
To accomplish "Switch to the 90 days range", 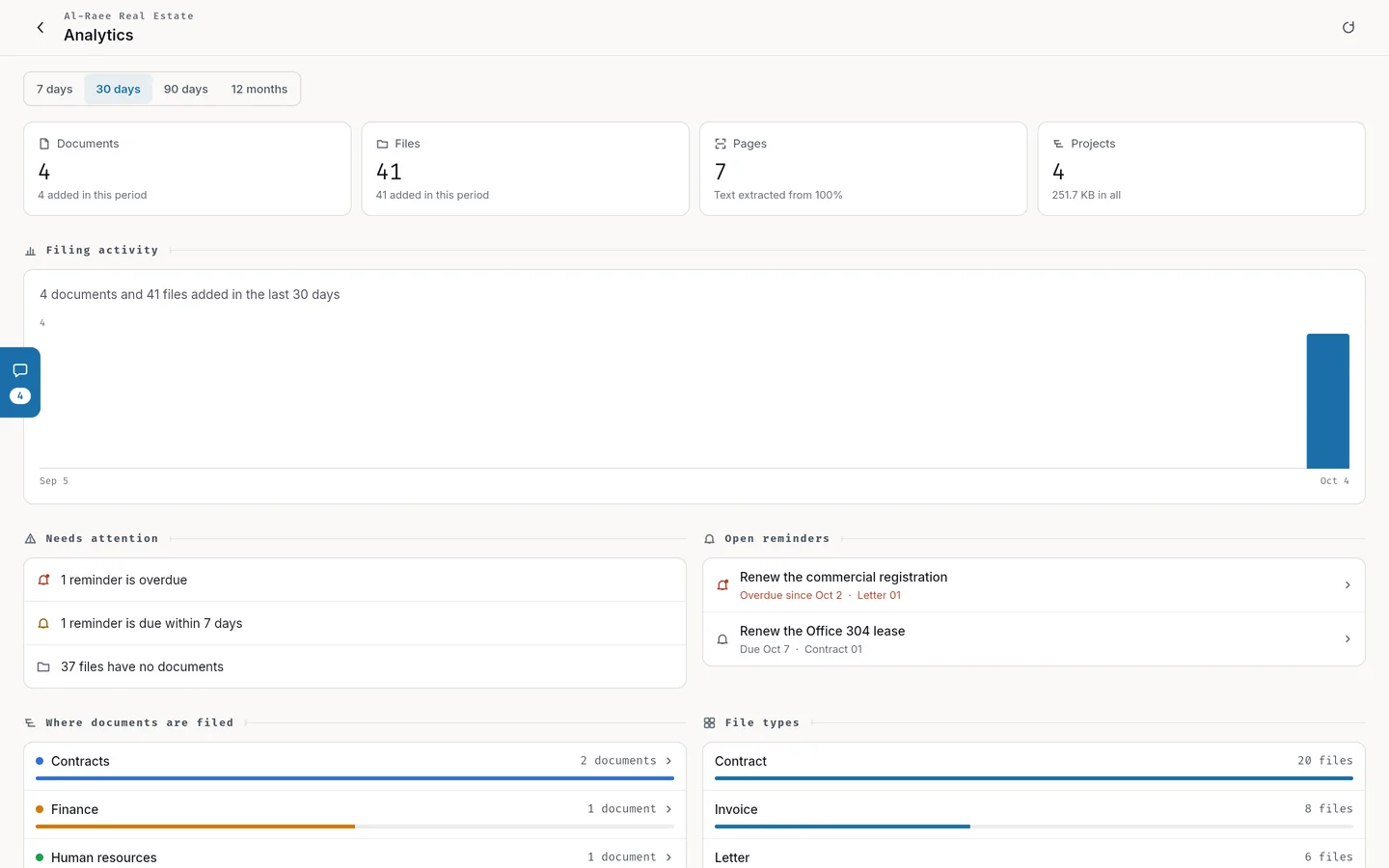I will (186, 89).
